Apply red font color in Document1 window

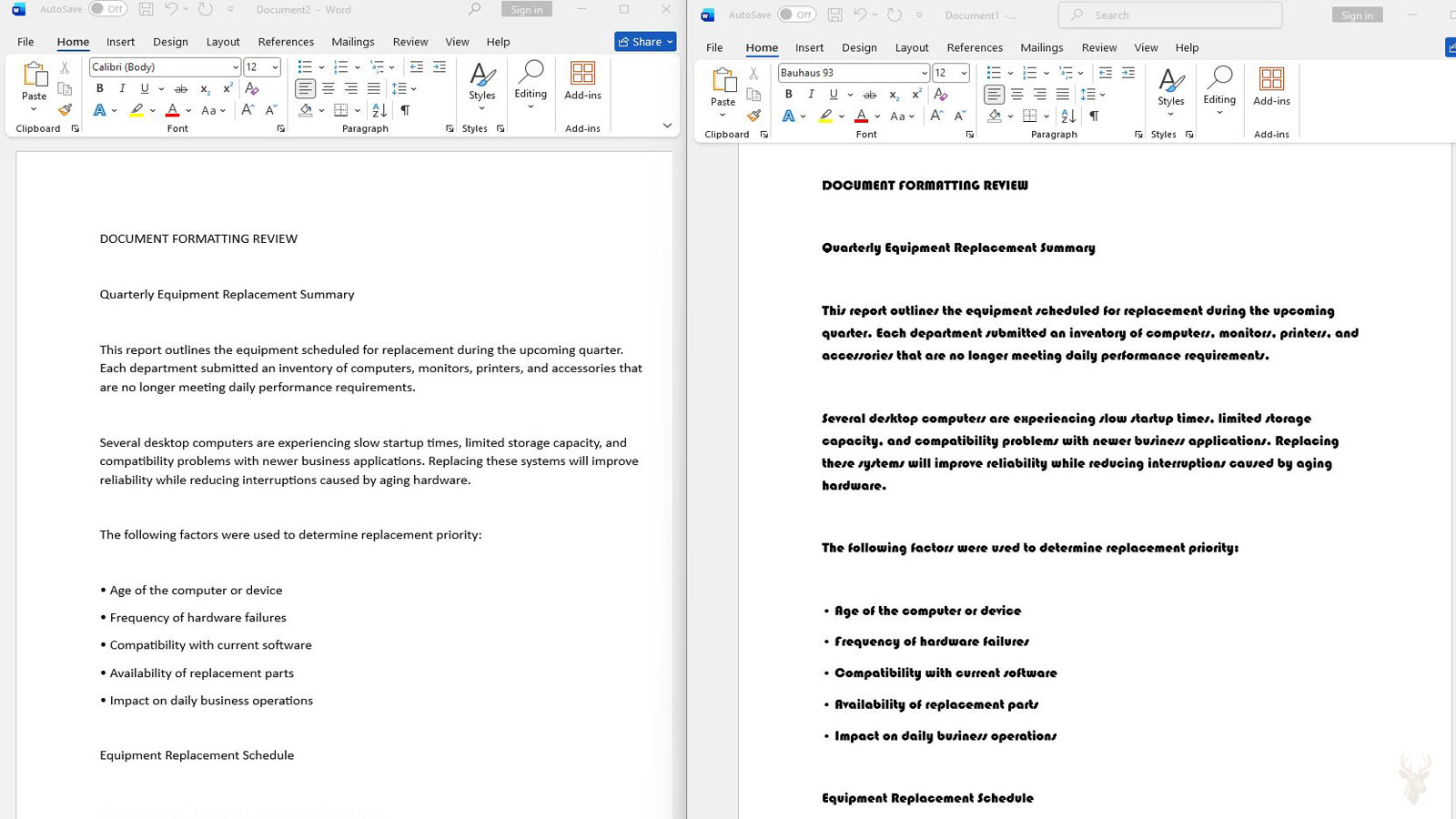[861, 116]
